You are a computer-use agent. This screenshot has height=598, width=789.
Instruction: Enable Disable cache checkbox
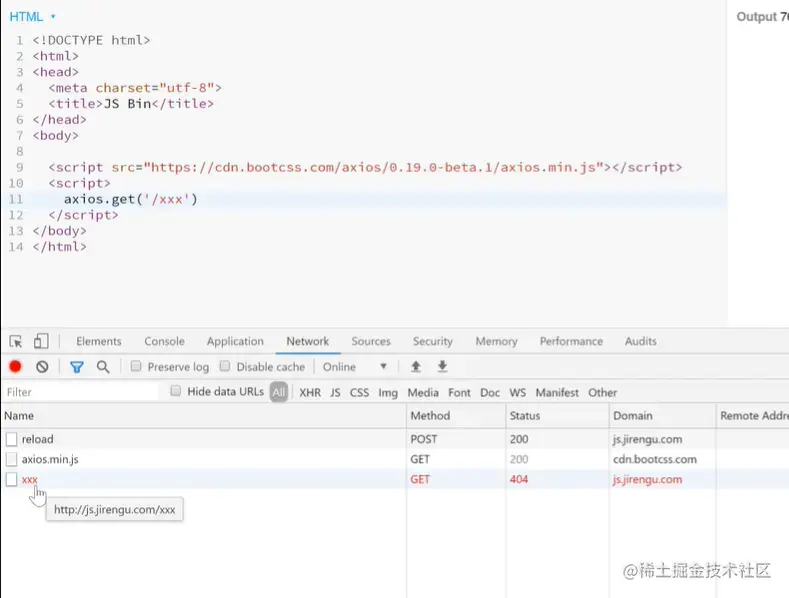pyautogui.click(x=225, y=366)
